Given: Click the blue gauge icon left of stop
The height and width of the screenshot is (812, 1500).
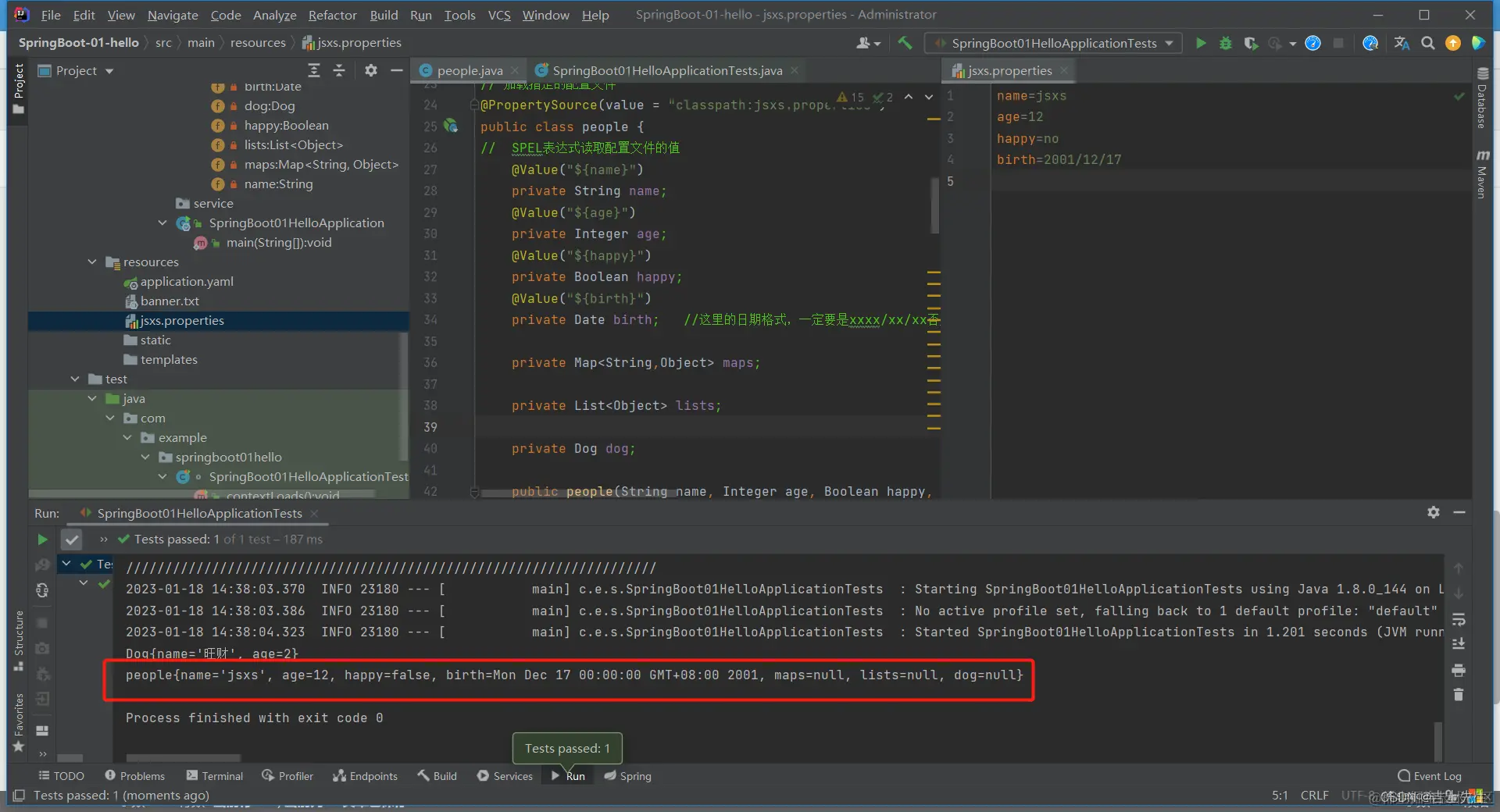Looking at the screenshot, I should [1313, 43].
